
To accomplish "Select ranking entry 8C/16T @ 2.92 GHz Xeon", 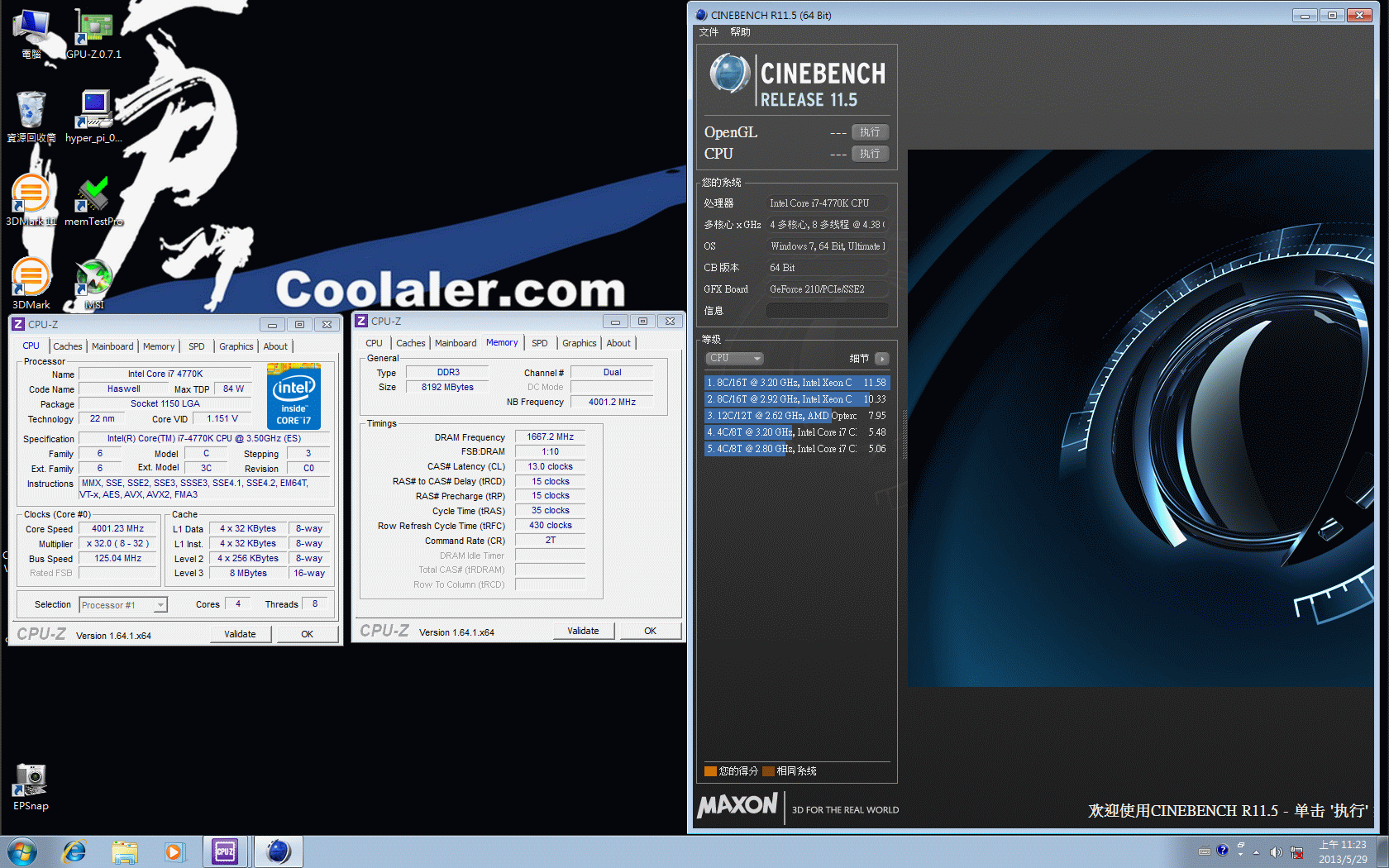I will click(797, 399).
